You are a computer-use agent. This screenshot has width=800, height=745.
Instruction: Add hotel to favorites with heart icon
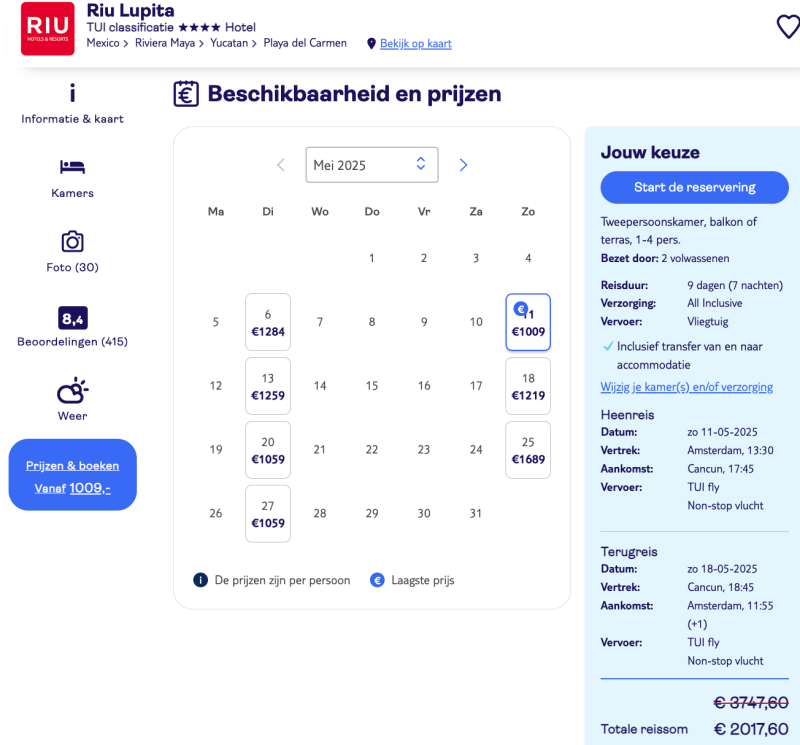click(x=788, y=27)
